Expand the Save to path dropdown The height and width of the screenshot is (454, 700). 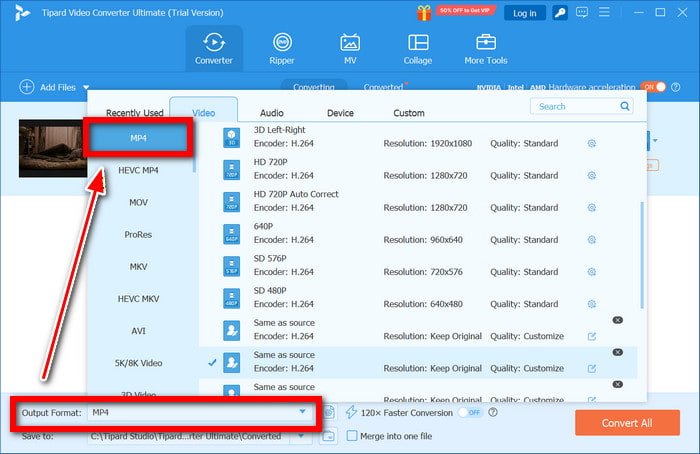tap(303, 436)
